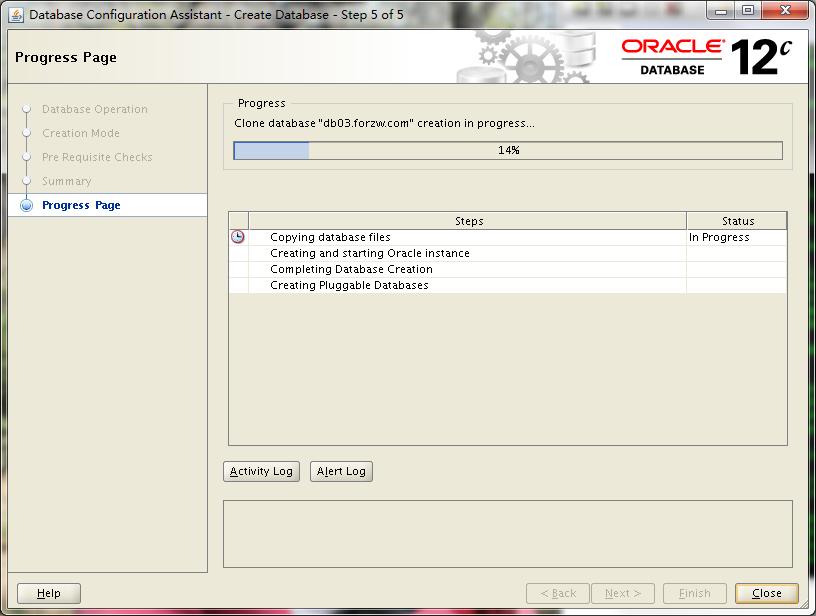Click the Creation Mode step marker
This screenshot has height=616, width=816.
[x=25, y=133]
